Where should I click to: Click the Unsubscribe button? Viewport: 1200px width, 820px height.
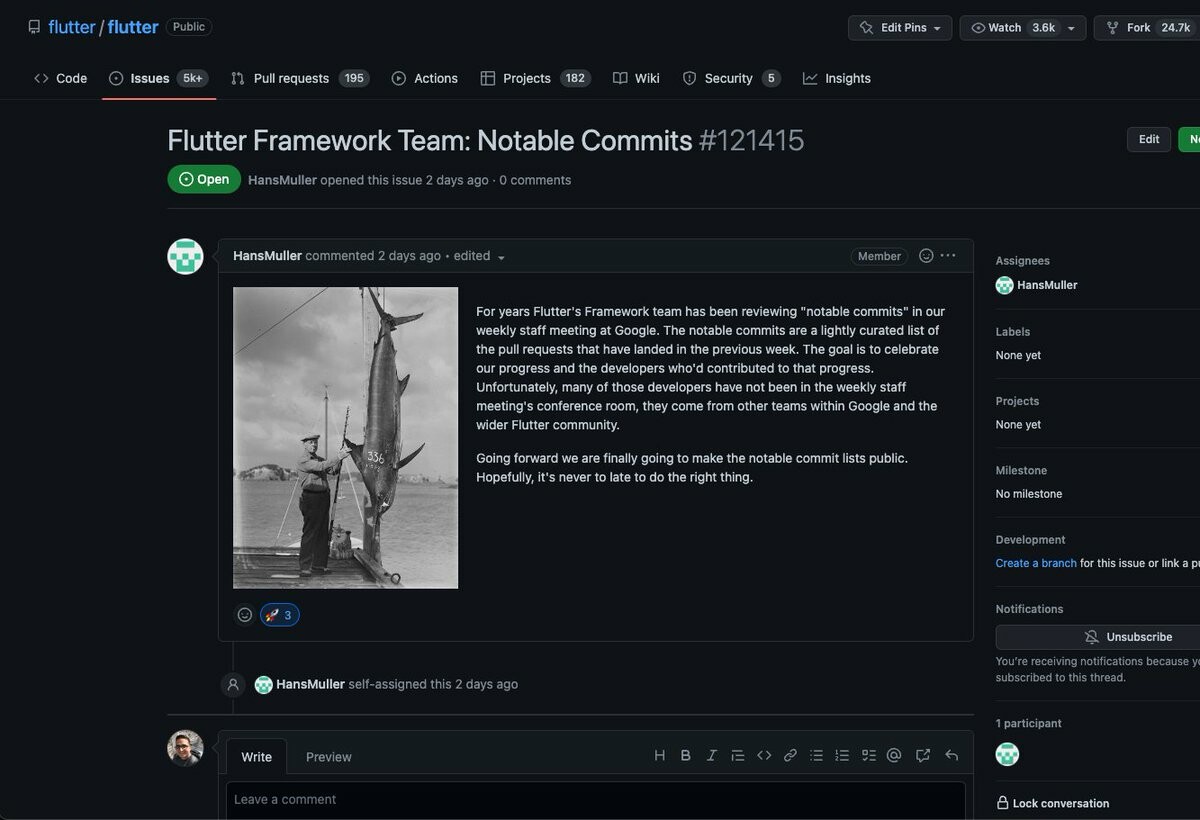tap(1098, 637)
